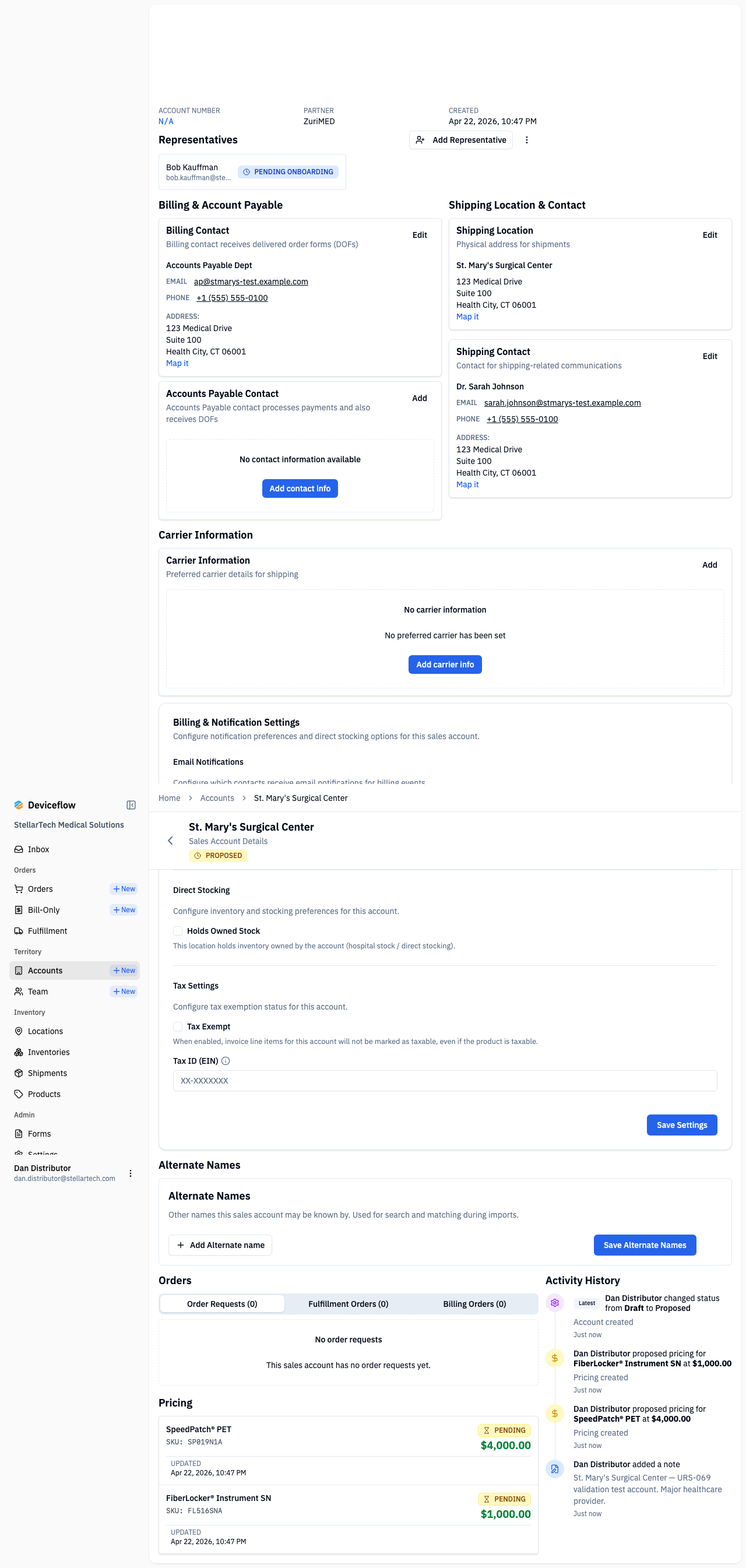Click Home breadcrumb link
The image size is (746, 1568).
[169, 798]
